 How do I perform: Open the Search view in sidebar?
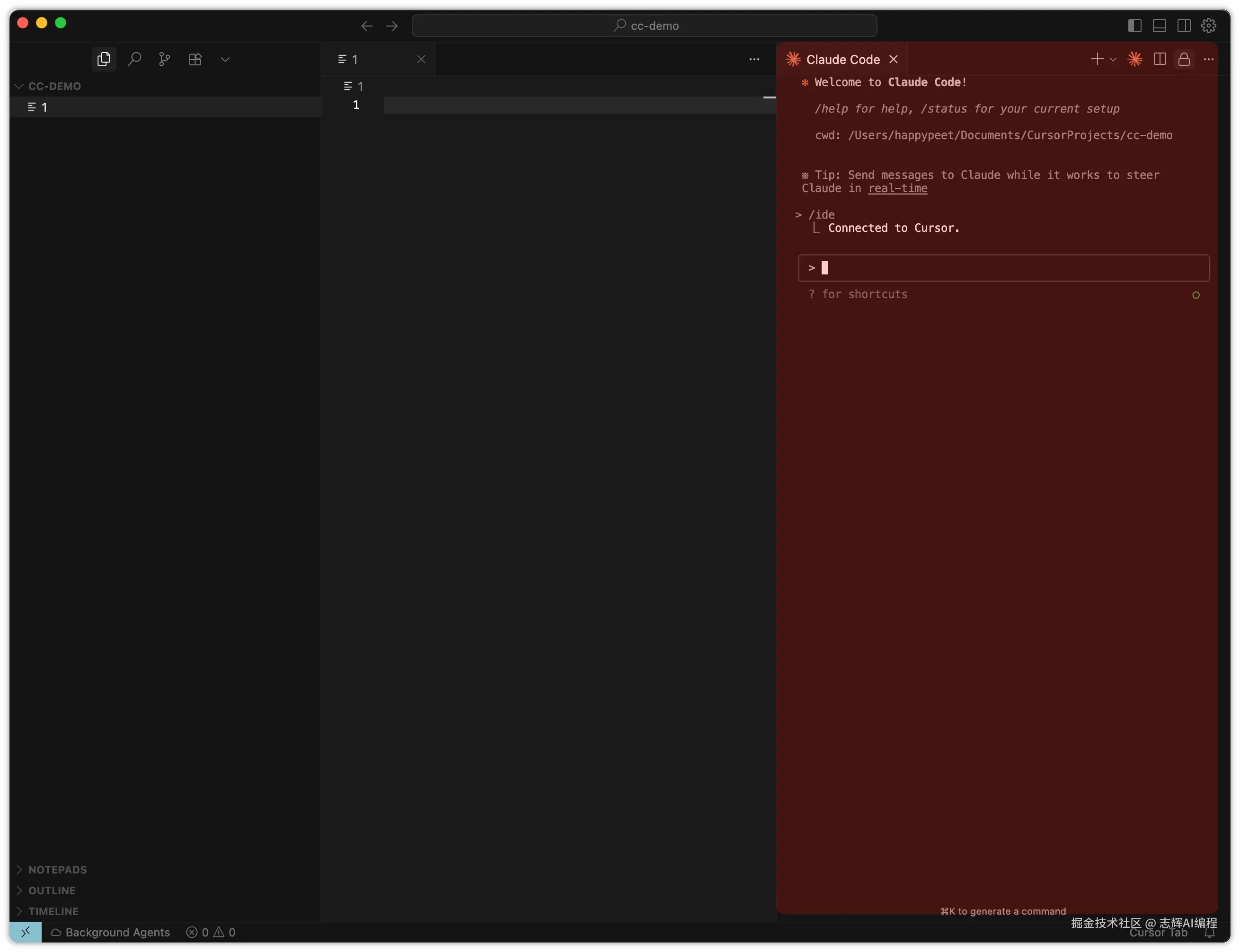134,59
